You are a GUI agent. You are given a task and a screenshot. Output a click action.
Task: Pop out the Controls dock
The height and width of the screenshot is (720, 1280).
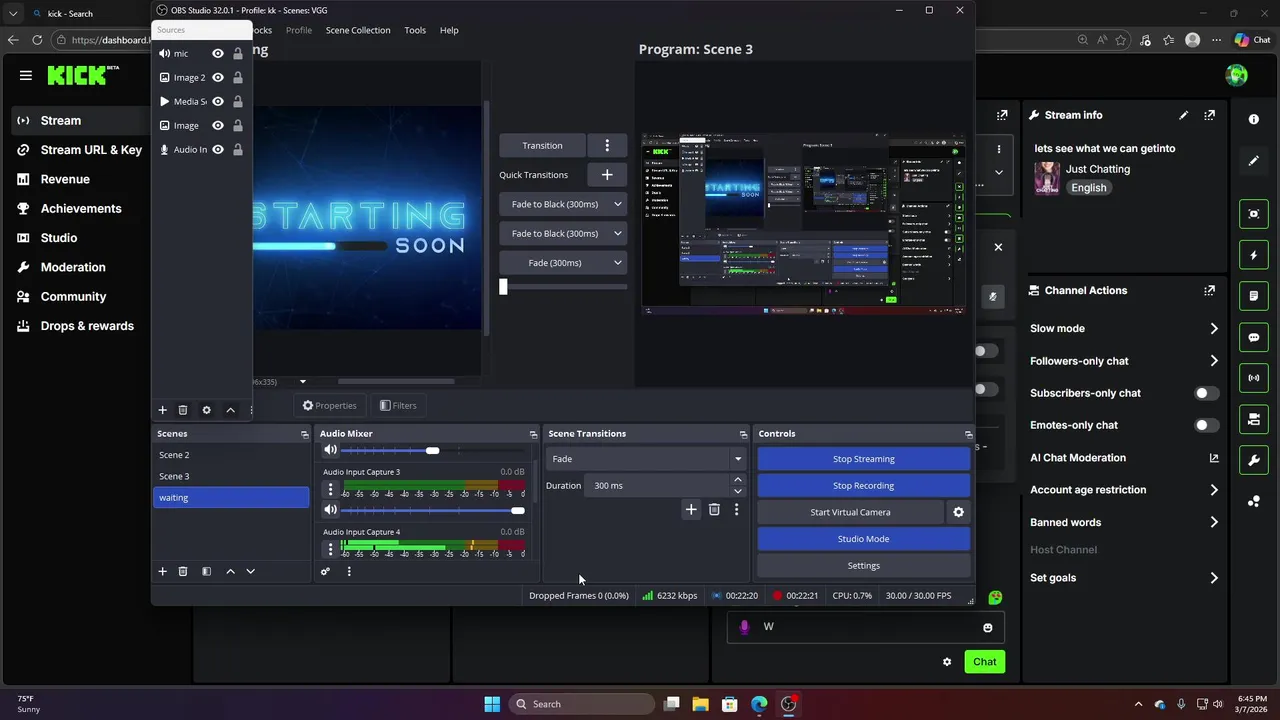point(968,434)
